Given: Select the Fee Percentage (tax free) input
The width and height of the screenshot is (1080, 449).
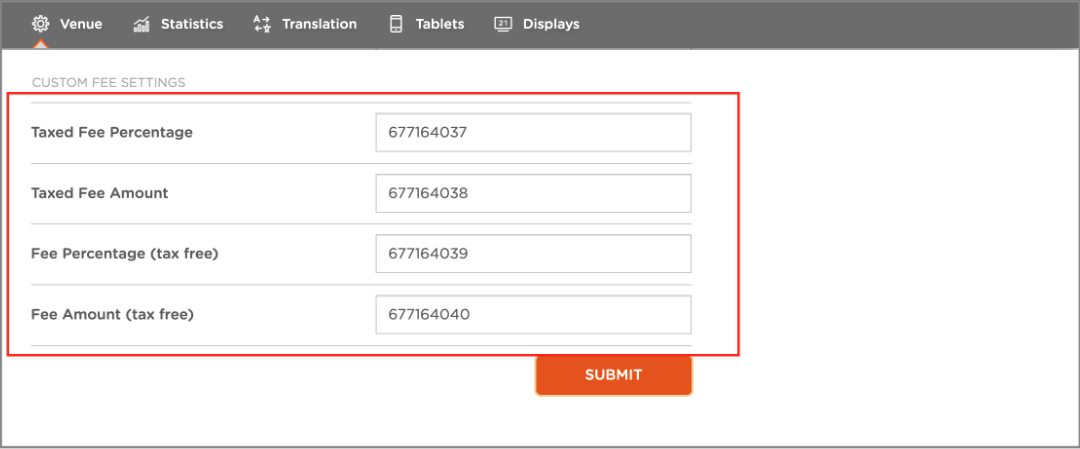Looking at the screenshot, I should click(x=533, y=253).
